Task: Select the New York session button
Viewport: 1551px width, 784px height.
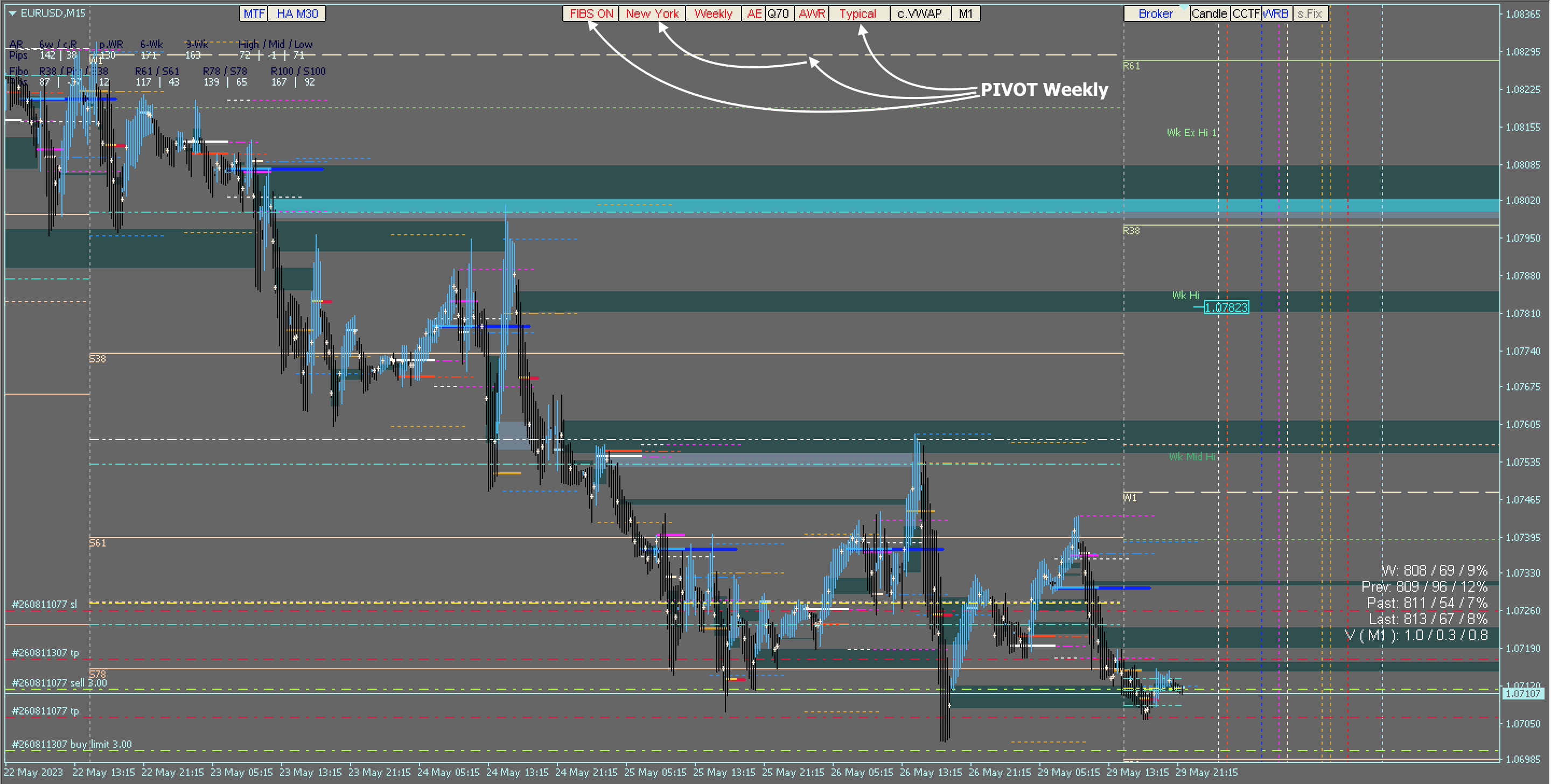Action: [652, 13]
